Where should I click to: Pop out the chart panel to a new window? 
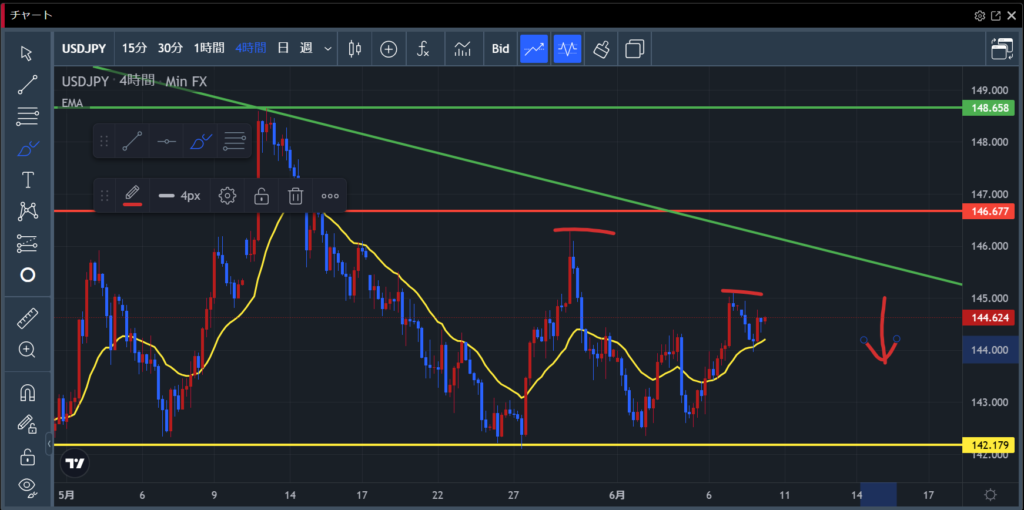tap(996, 16)
